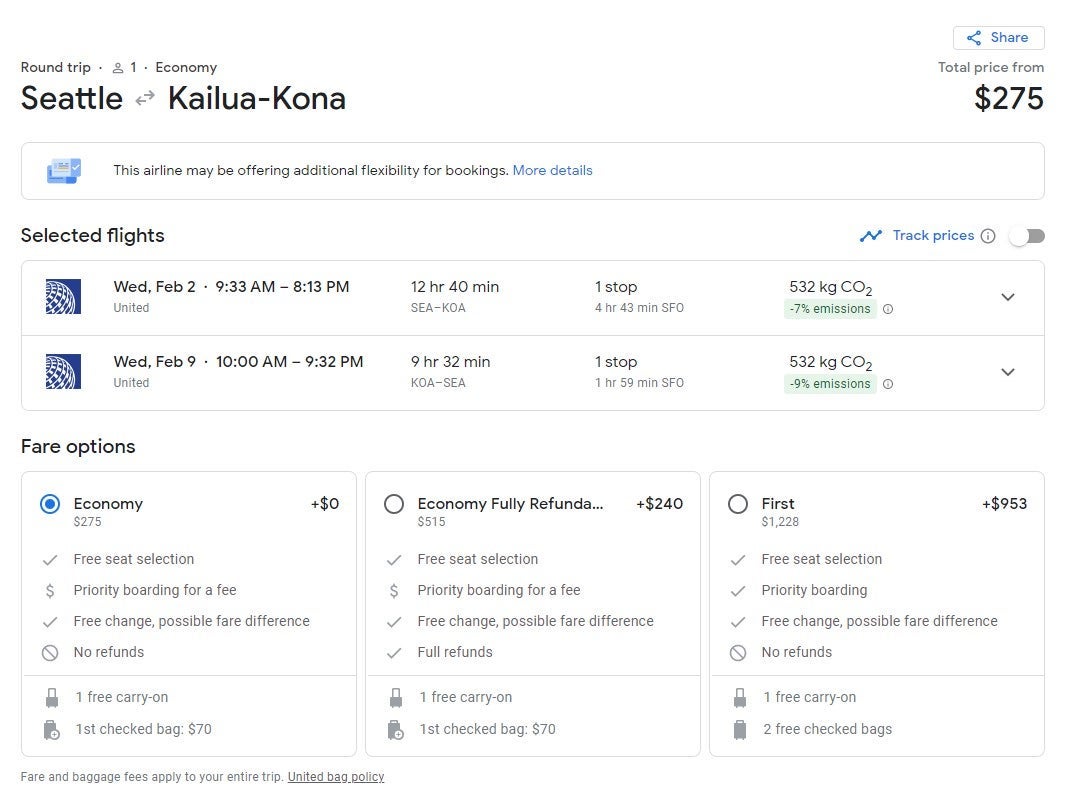Click info icon beside -7% emissions
Image resolution: width=1069 pixels, height=808 pixels.
888,309
